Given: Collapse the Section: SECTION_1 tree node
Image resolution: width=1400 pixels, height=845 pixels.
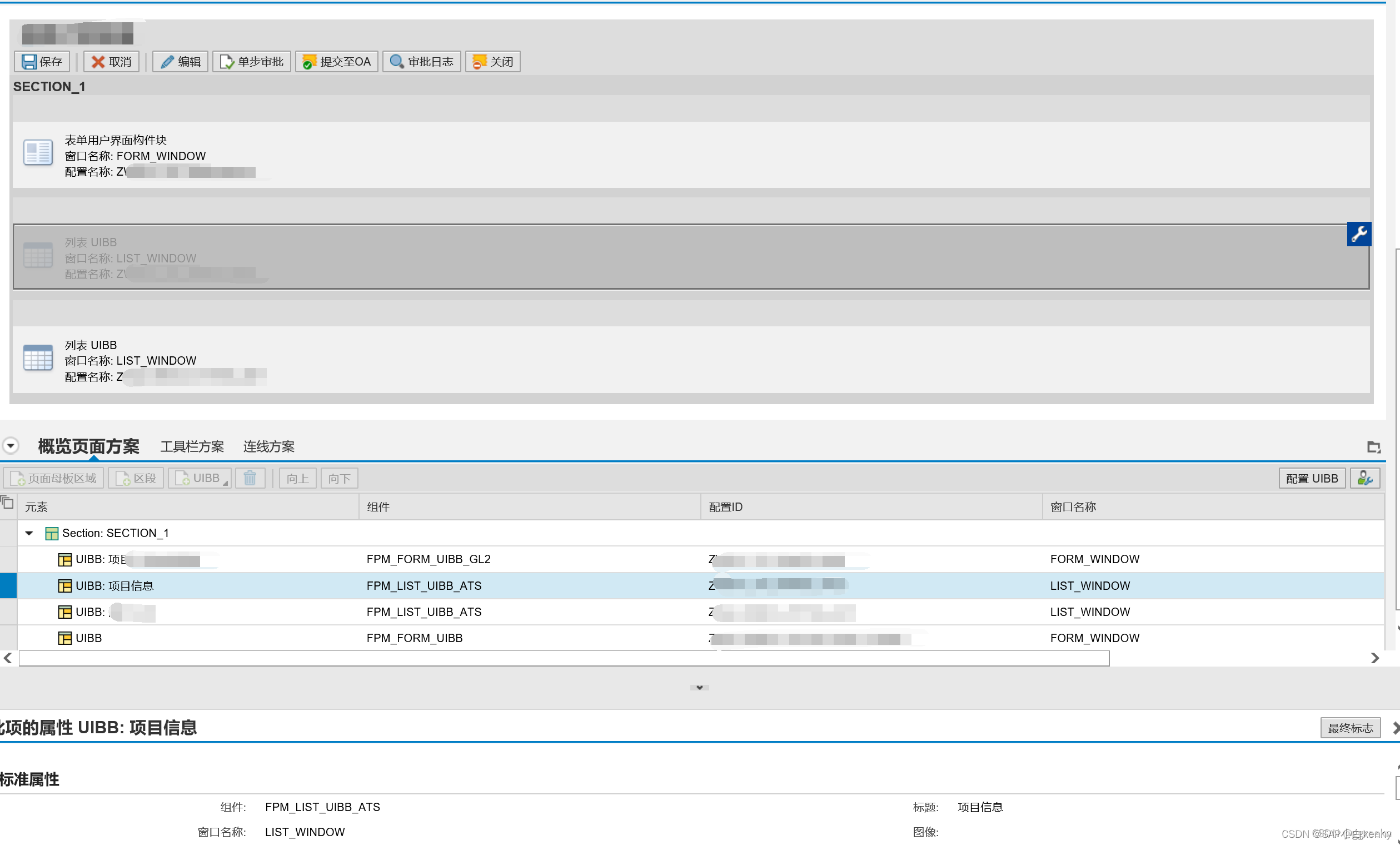Looking at the screenshot, I should (x=29, y=533).
